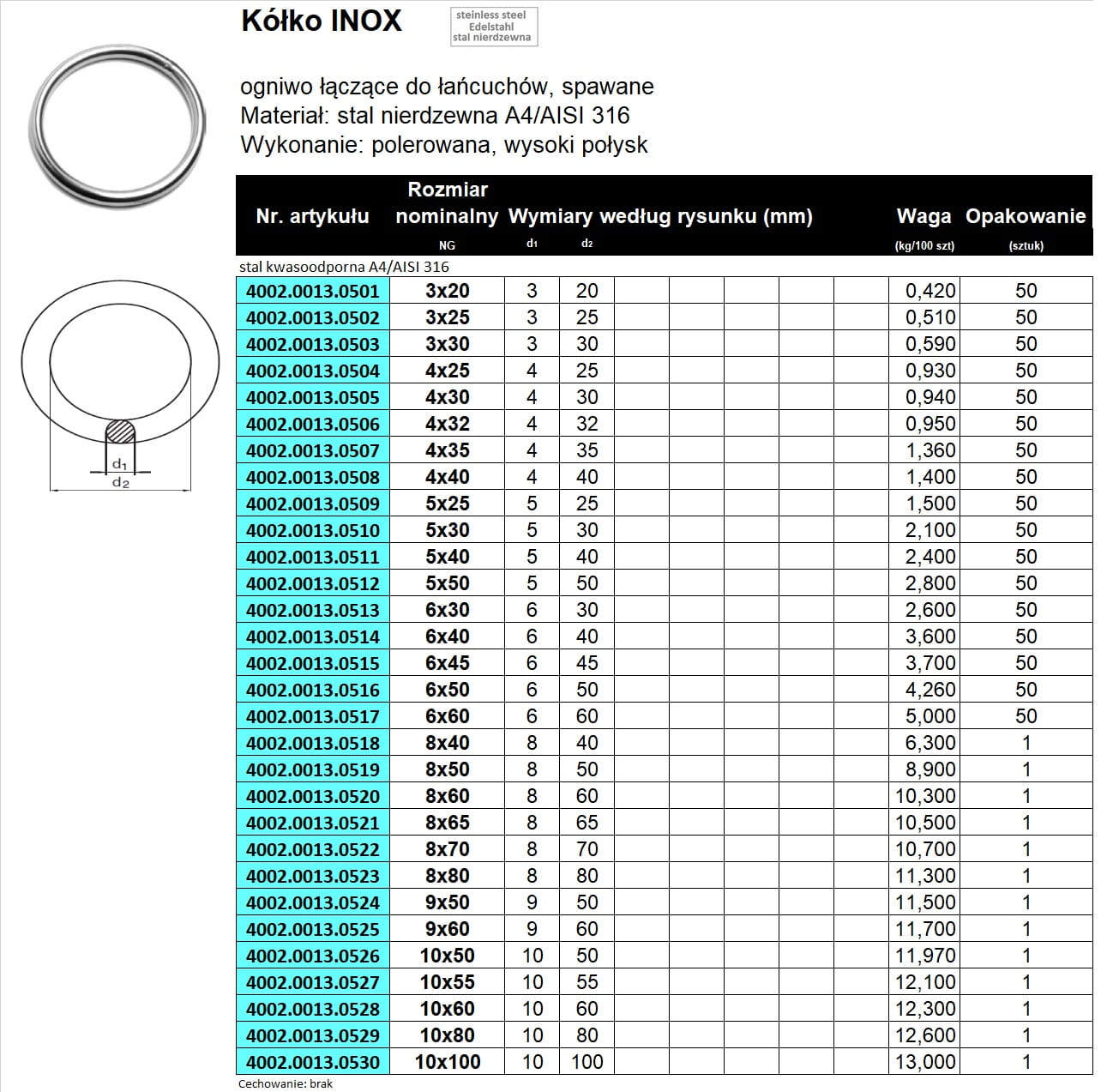This screenshot has height=1092, width=1107.
Task: Select article number 4002.0013.0517
Action: pos(312,716)
